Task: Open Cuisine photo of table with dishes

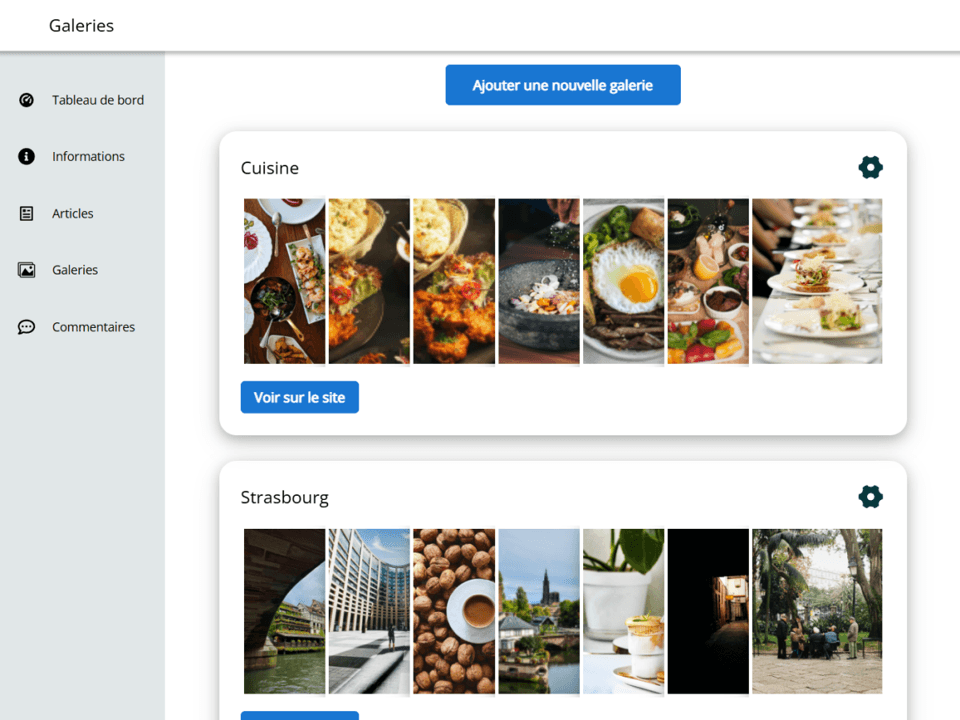Action: tap(284, 281)
